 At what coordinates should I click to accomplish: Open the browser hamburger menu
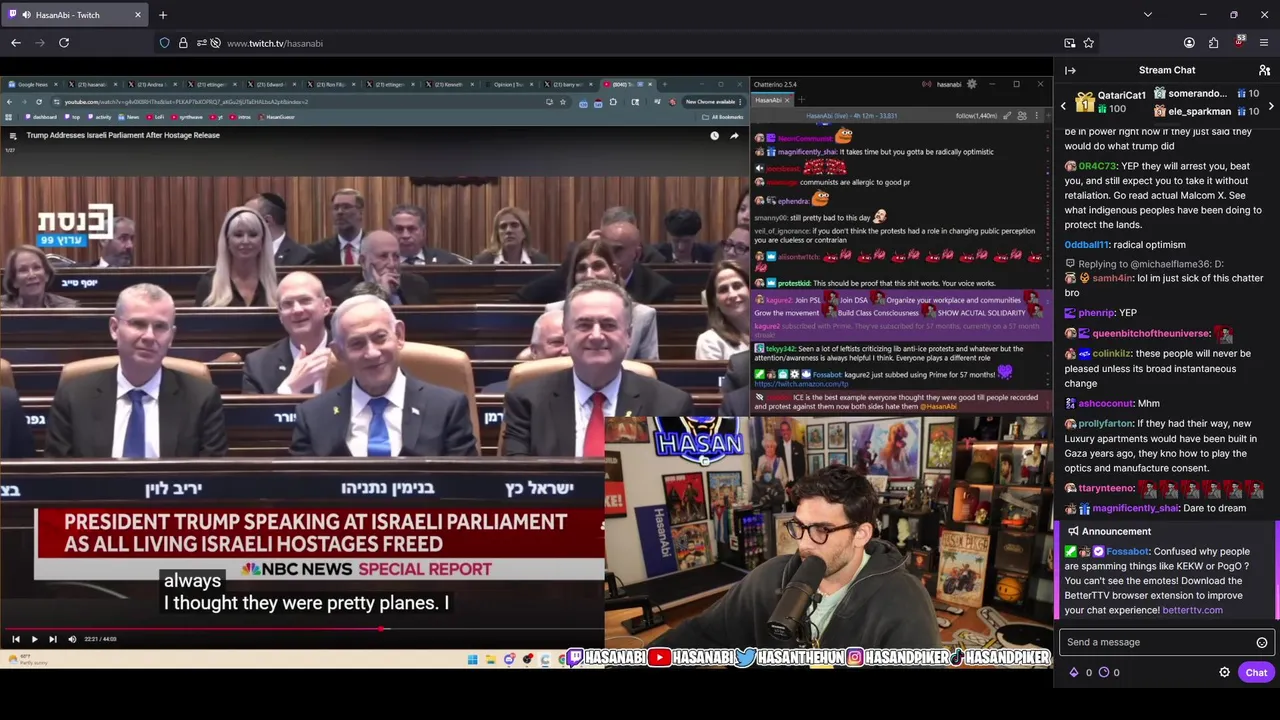click(x=1264, y=43)
